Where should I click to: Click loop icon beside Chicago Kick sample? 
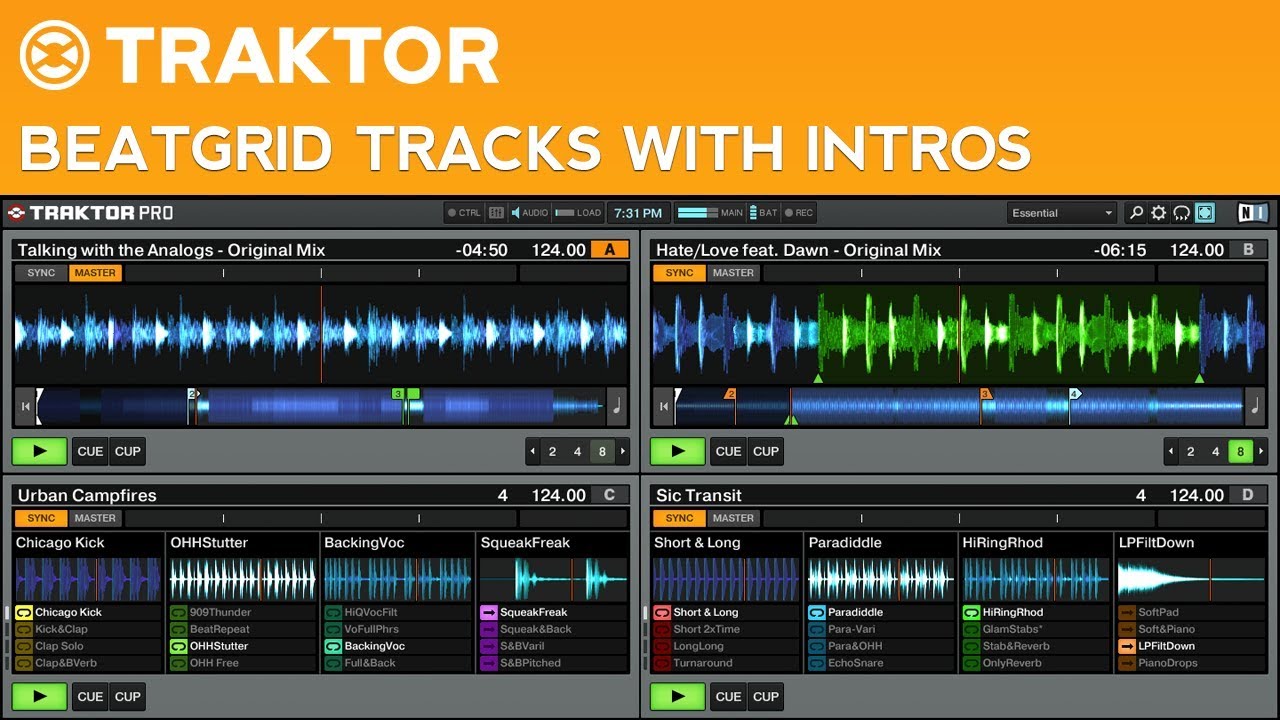(24, 612)
